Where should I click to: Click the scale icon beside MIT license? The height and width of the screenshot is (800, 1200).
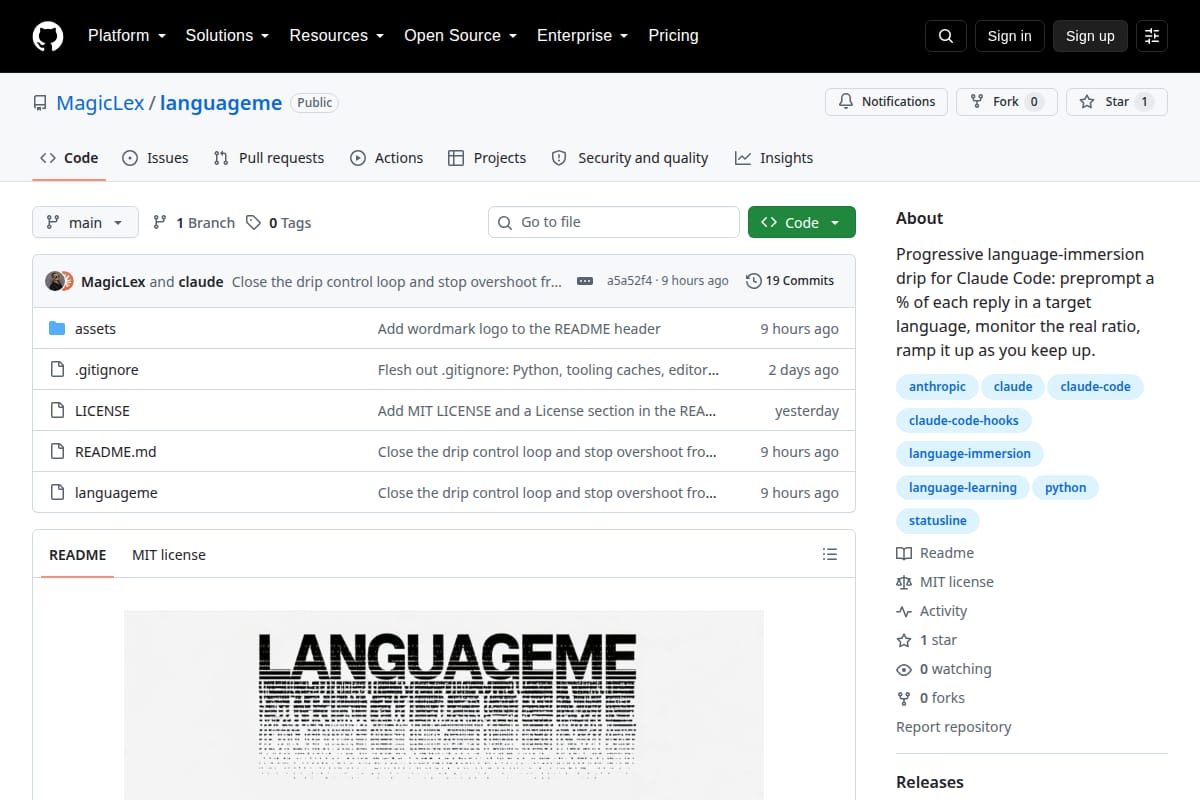click(904, 582)
